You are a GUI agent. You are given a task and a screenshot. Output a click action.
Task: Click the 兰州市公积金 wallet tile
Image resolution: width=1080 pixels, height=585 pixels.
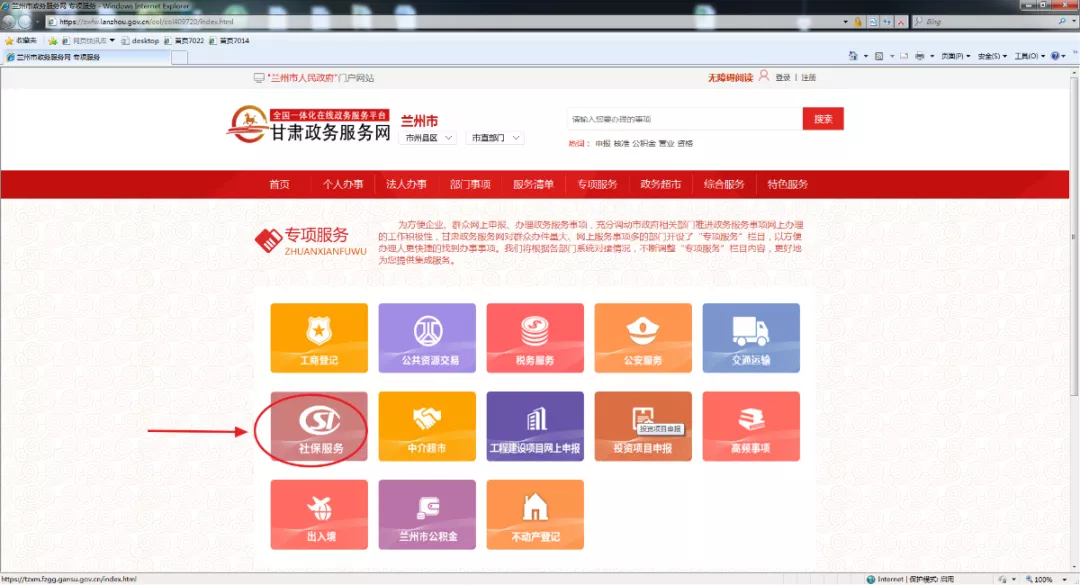click(426, 514)
